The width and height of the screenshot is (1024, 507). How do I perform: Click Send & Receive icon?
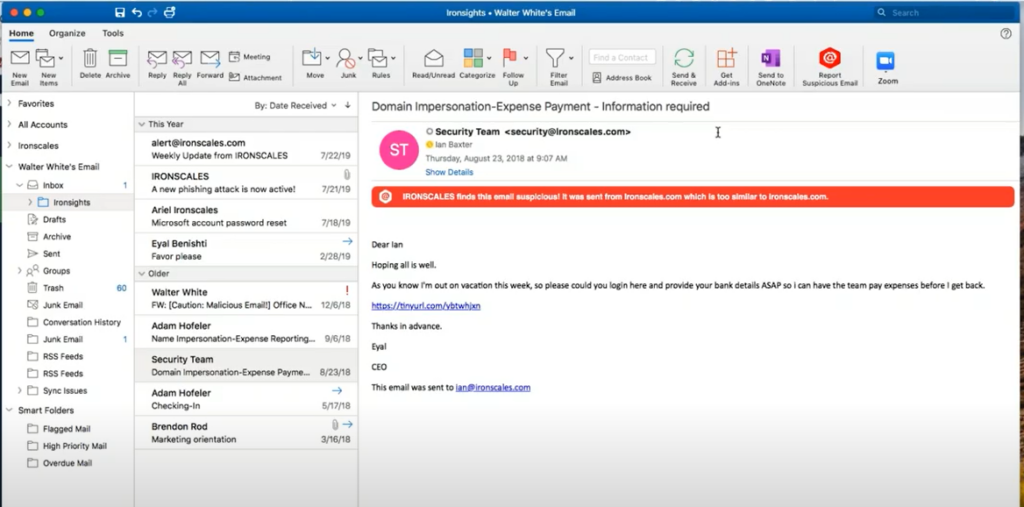tap(684, 58)
